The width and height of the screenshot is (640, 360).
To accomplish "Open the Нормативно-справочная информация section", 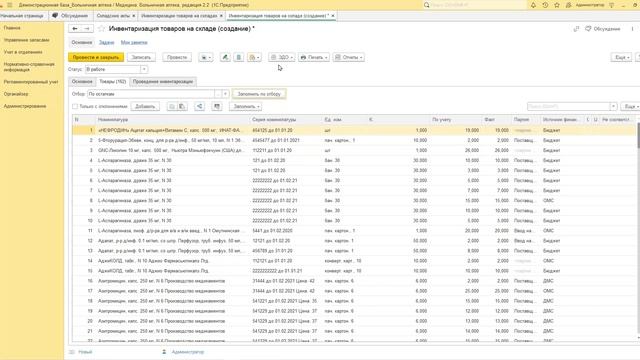I will click(x=29, y=67).
